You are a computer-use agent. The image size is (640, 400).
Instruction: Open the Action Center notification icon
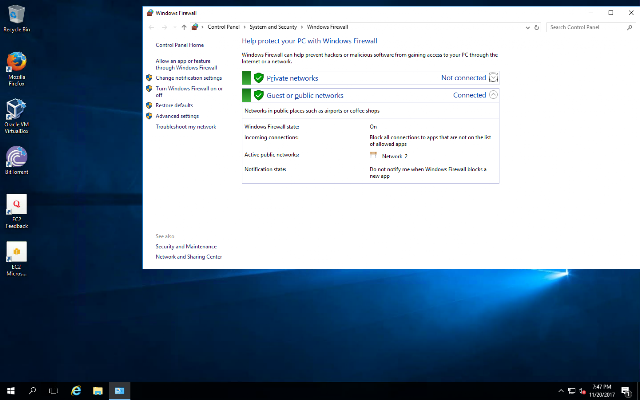coord(626,391)
